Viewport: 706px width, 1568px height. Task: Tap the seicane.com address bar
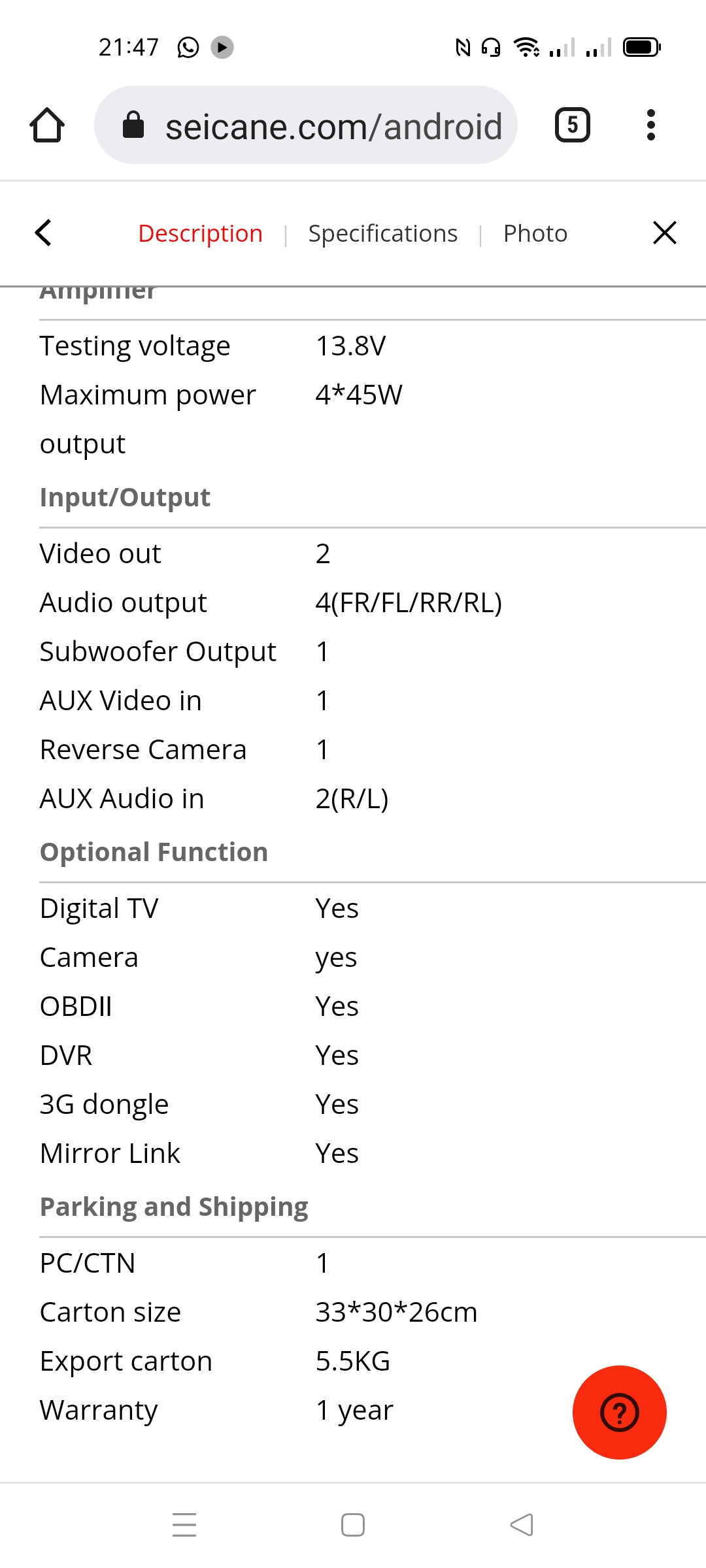click(306, 125)
